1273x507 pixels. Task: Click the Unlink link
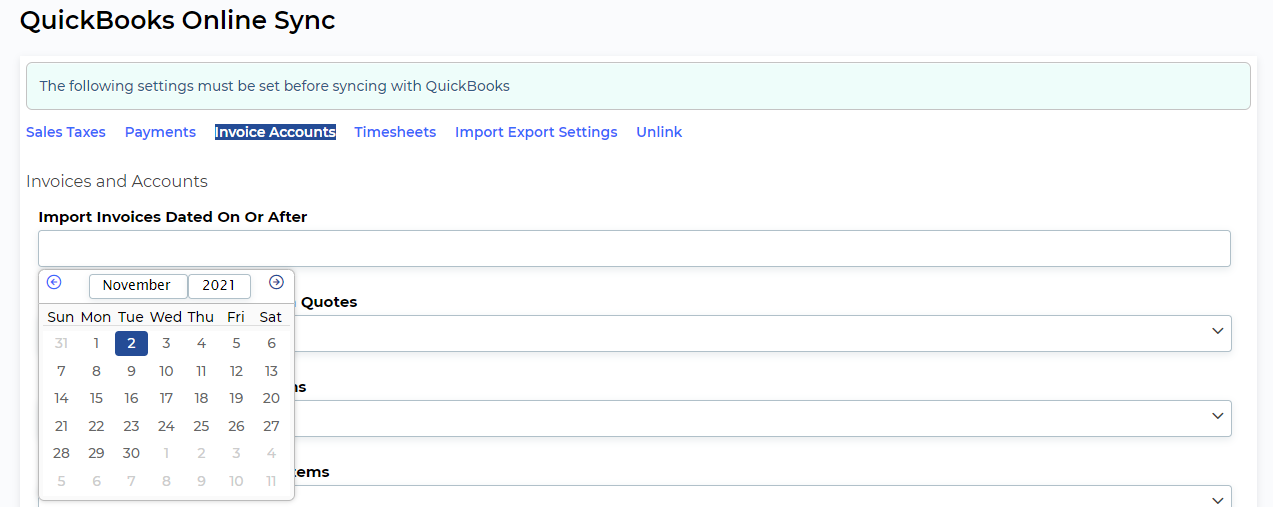(659, 132)
